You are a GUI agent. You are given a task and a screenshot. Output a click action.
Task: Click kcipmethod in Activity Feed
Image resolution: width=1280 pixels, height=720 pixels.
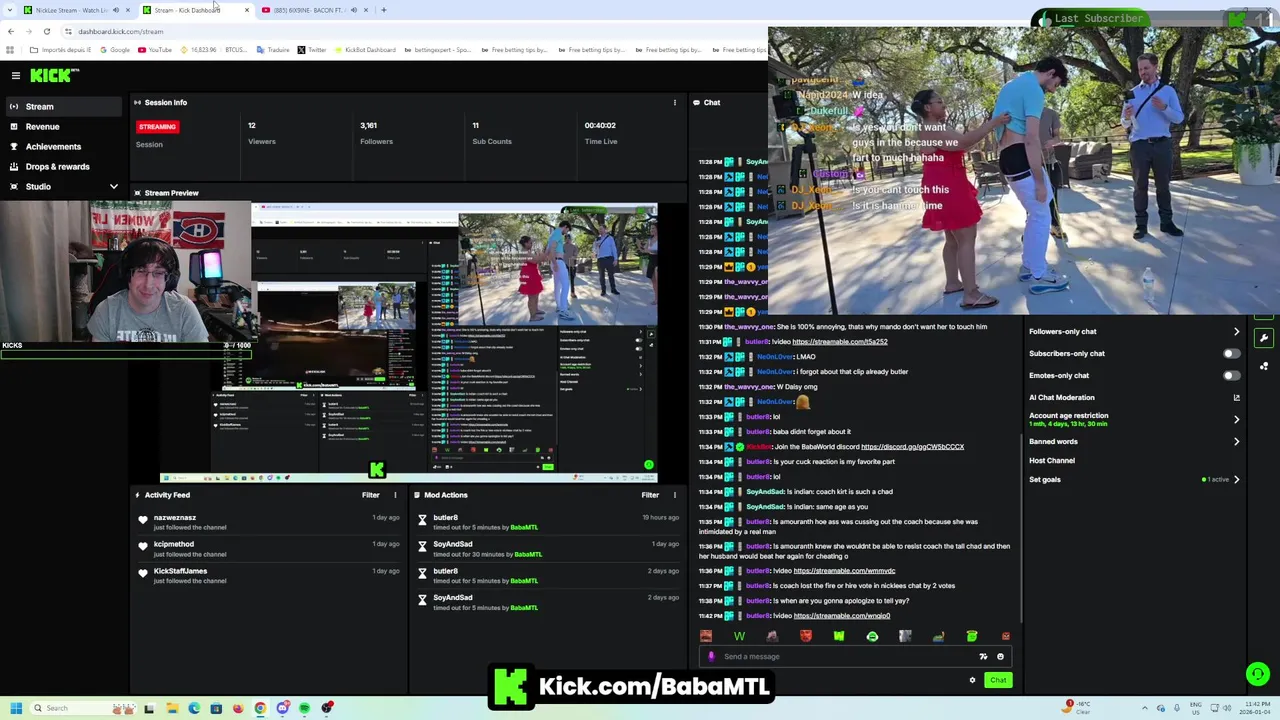(x=174, y=544)
